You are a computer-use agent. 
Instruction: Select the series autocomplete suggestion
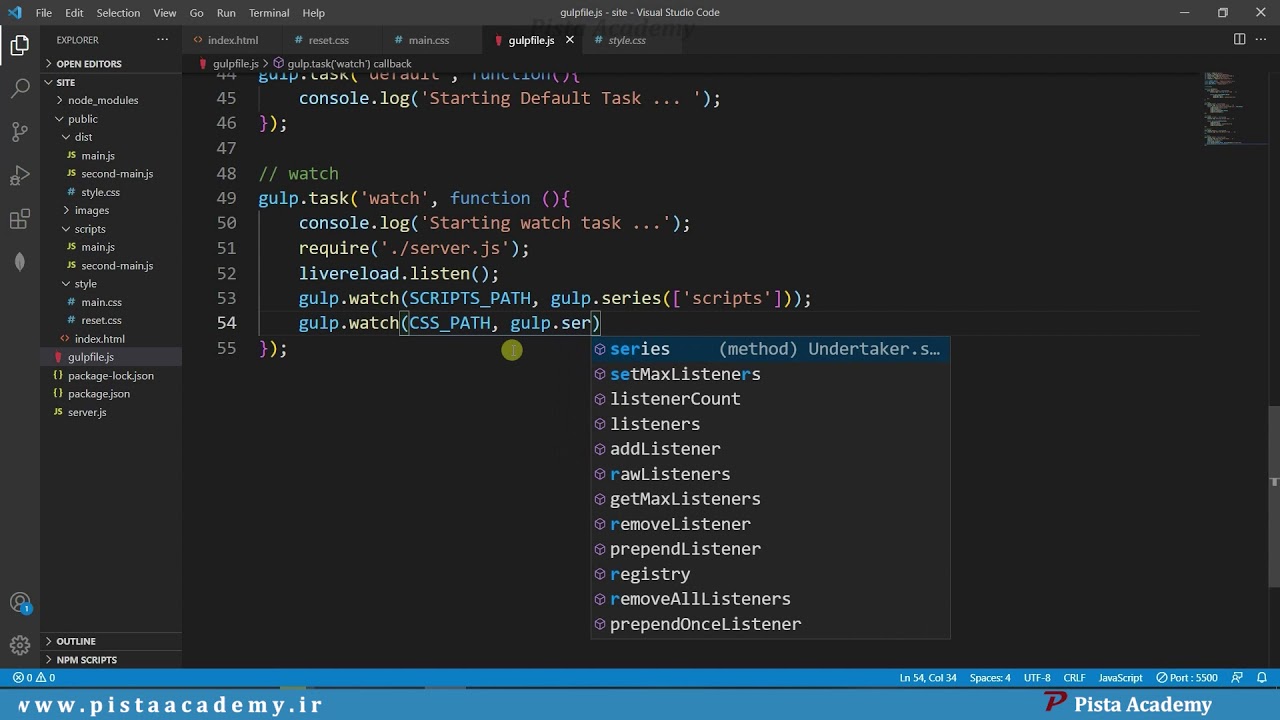tap(770, 349)
